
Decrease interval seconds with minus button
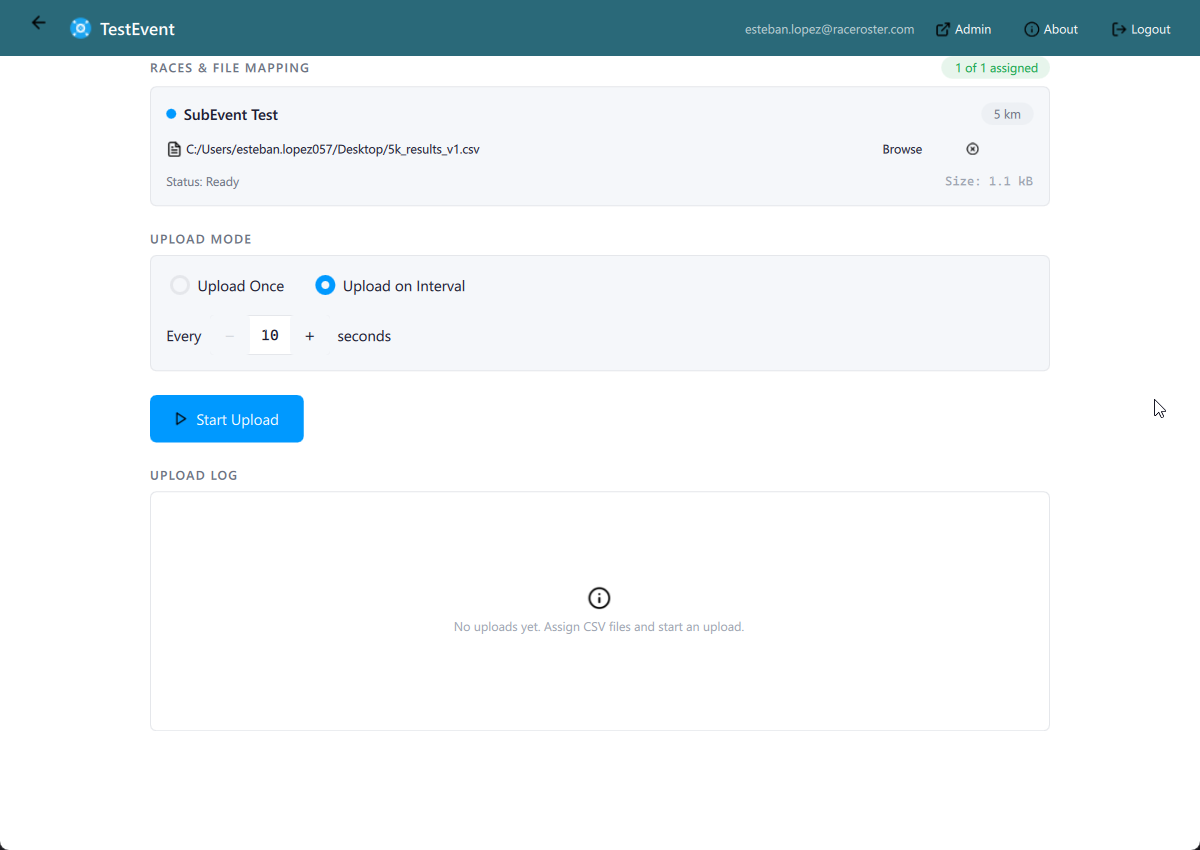click(x=230, y=336)
